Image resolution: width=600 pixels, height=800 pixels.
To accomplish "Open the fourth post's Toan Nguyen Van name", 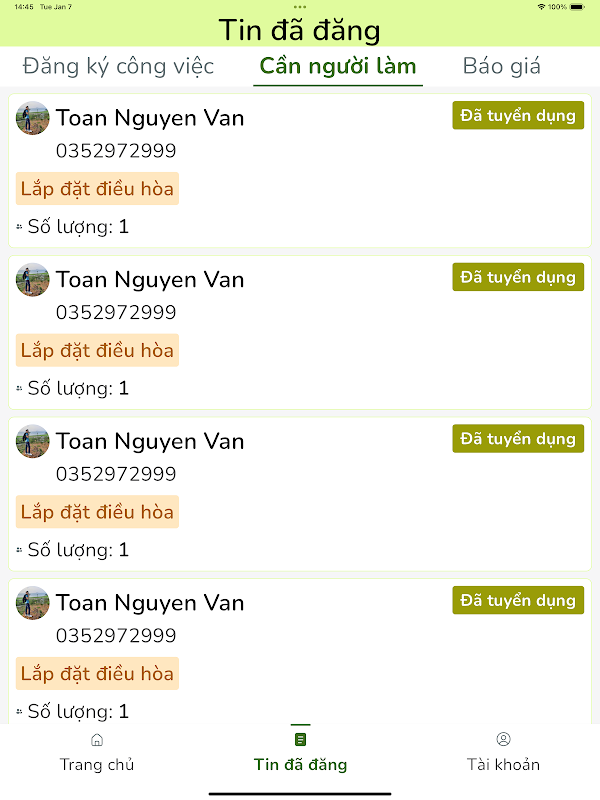I will coord(150,603).
